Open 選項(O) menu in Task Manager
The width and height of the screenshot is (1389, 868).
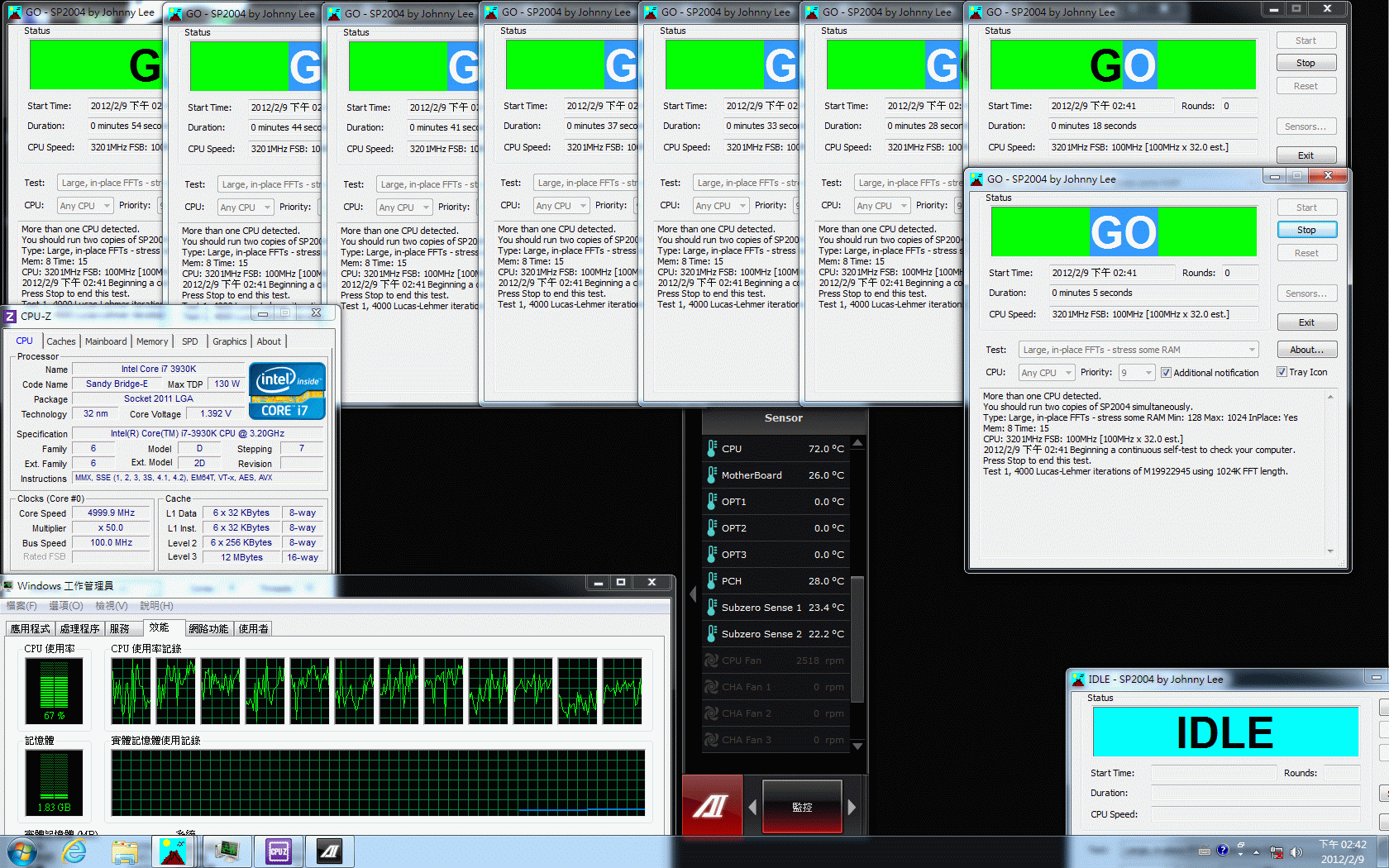tap(66, 606)
